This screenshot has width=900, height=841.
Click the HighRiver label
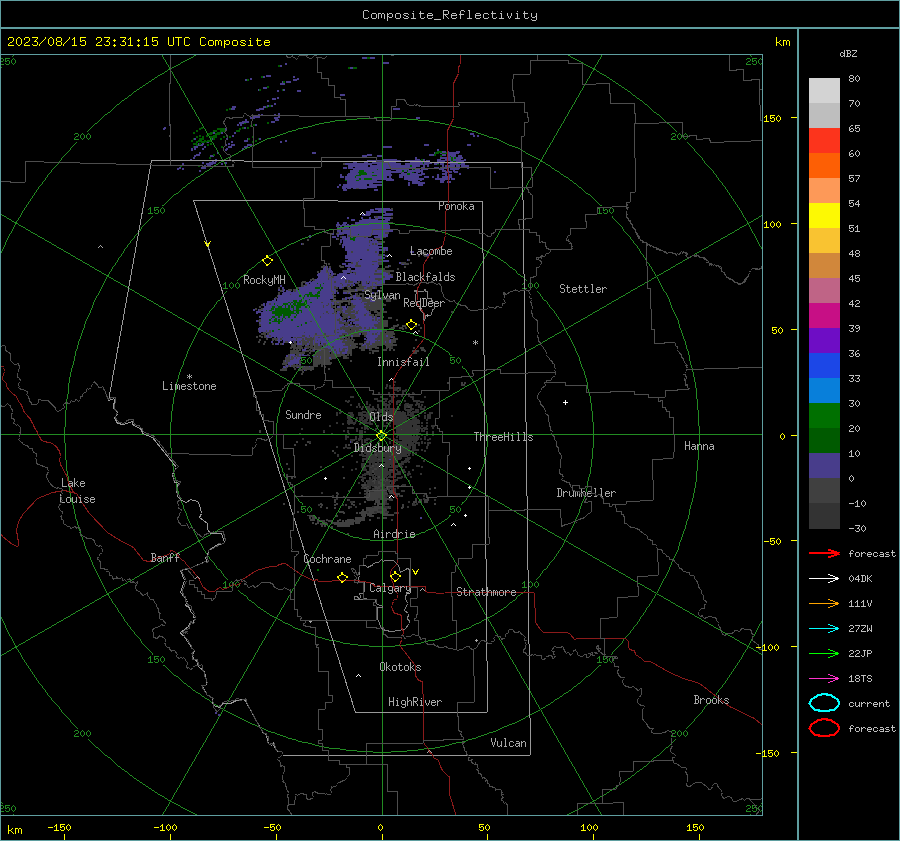click(x=415, y=702)
